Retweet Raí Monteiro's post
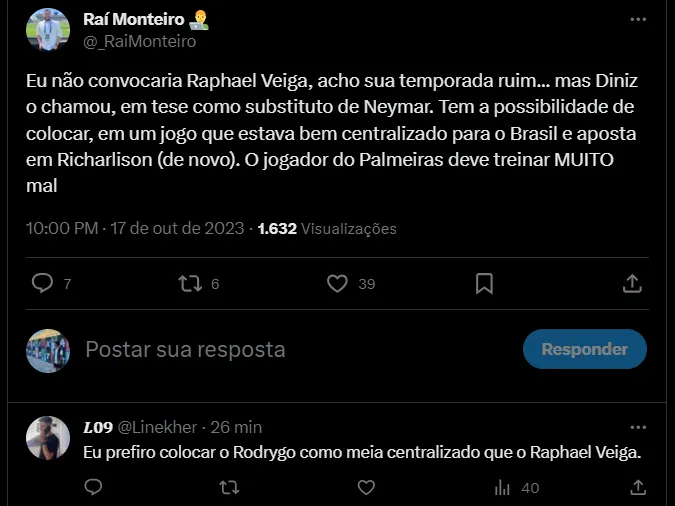This screenshot has width=675, height=506. (x=189, y=284)
